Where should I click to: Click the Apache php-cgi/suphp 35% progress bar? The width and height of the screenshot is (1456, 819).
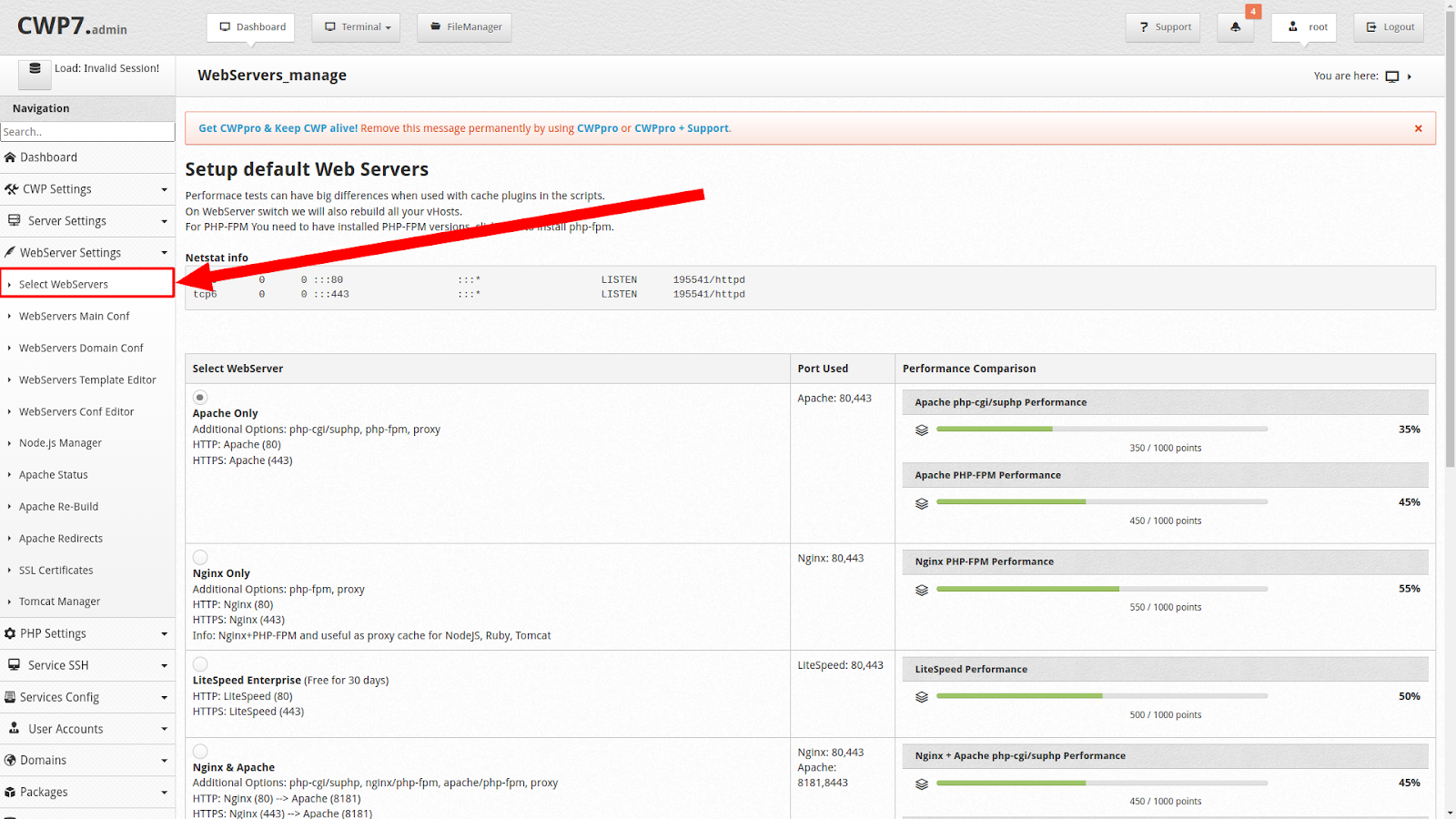pyautogui.click(x=1101, y=429)
